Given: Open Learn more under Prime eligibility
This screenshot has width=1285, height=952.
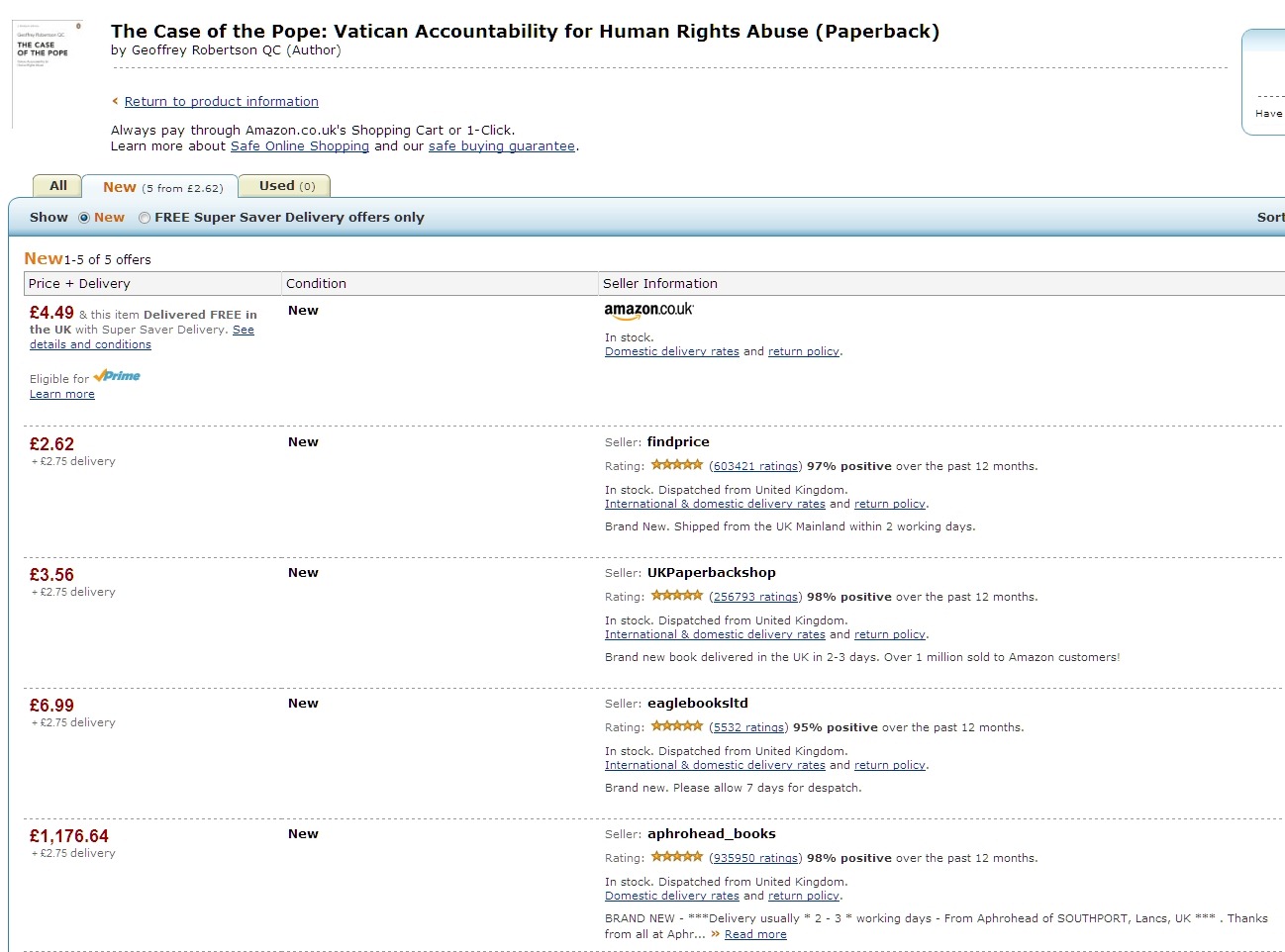Looking at the screenshot, I should coord(61,394).
